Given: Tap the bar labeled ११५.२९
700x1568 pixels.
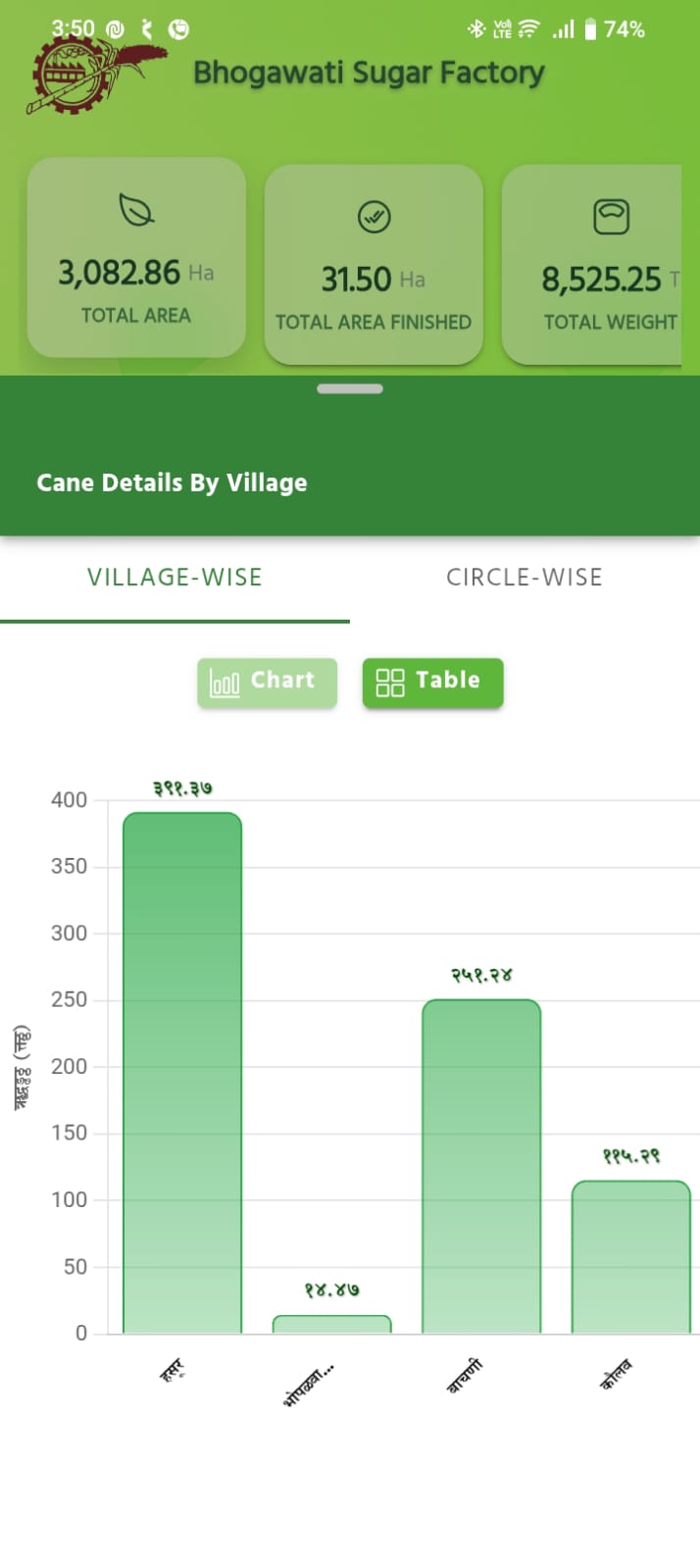Looking at the screenshot, I should [630, 1257].
